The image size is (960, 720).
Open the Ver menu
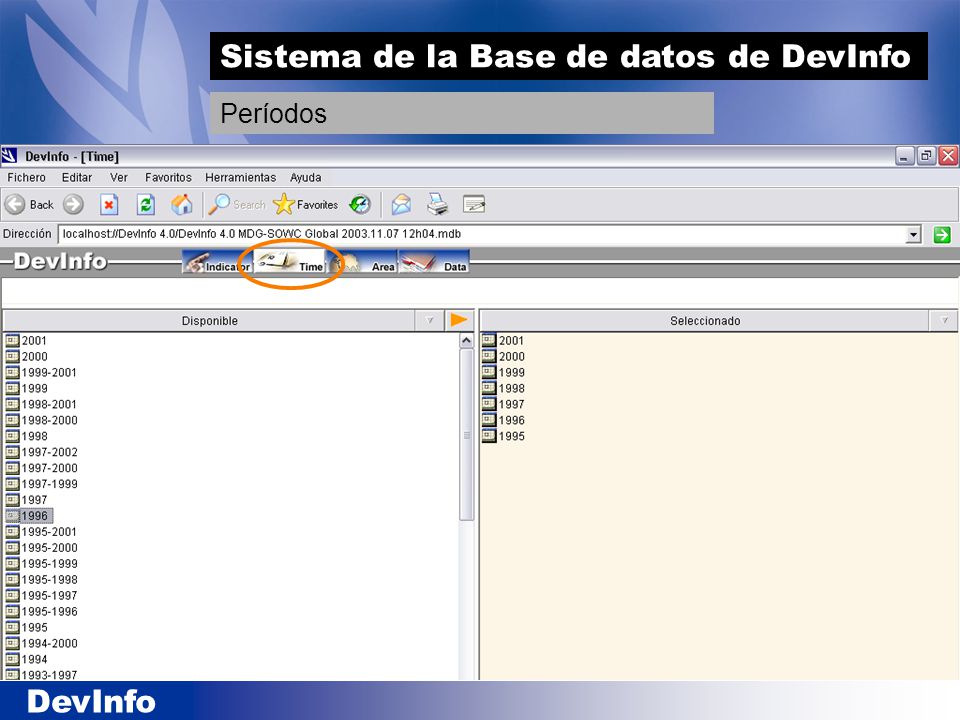(119, 178)
